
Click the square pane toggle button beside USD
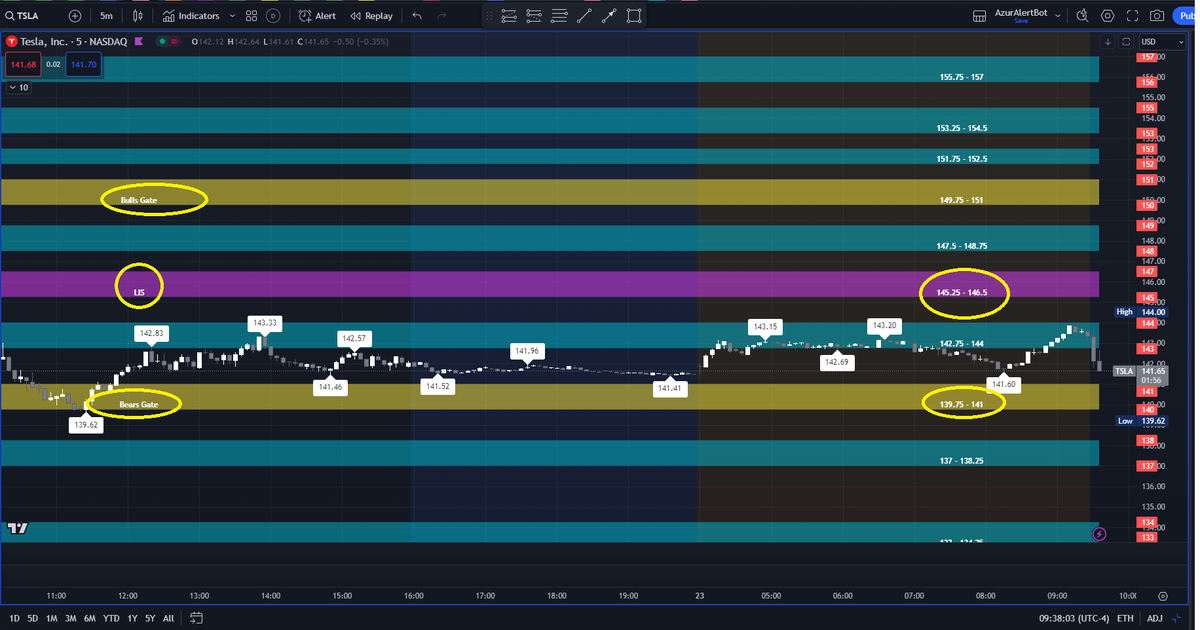coord(1126,41)
